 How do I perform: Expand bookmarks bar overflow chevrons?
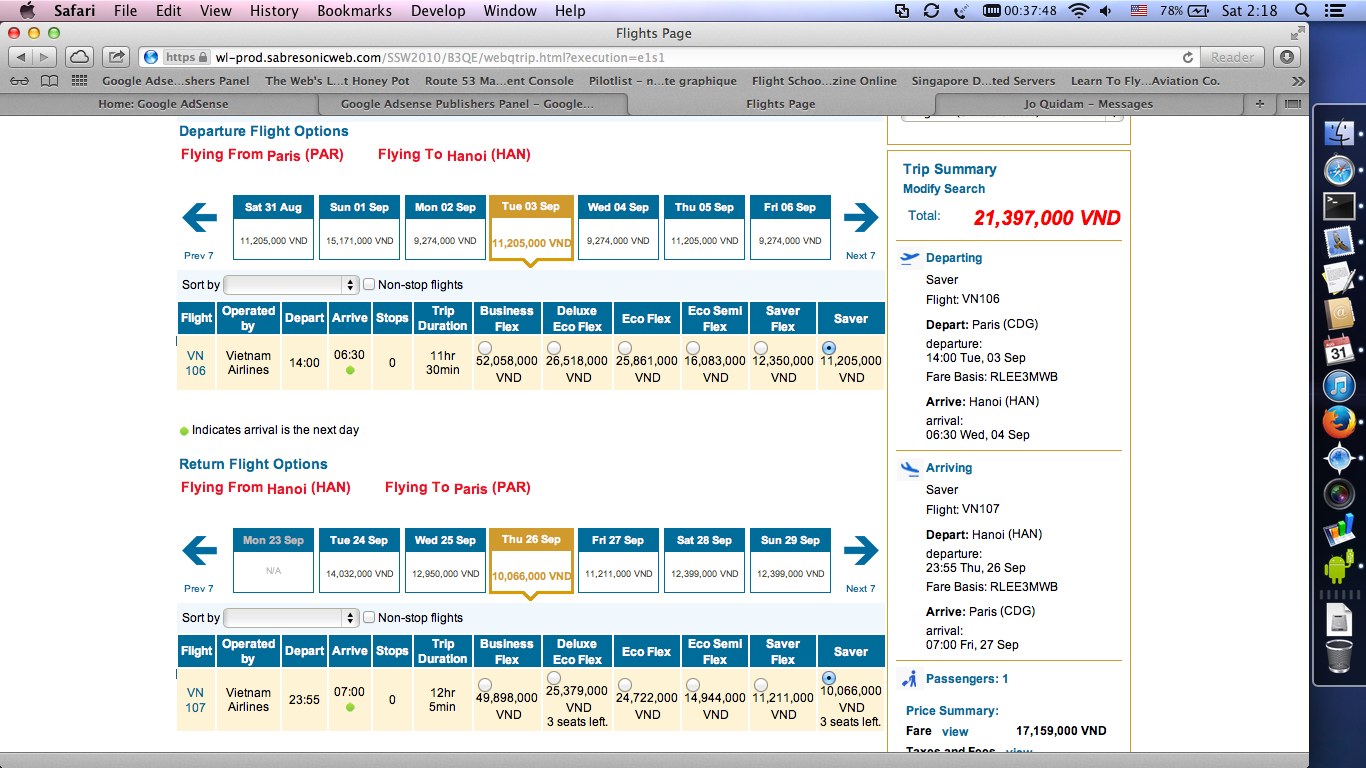tap(1298, 81)
